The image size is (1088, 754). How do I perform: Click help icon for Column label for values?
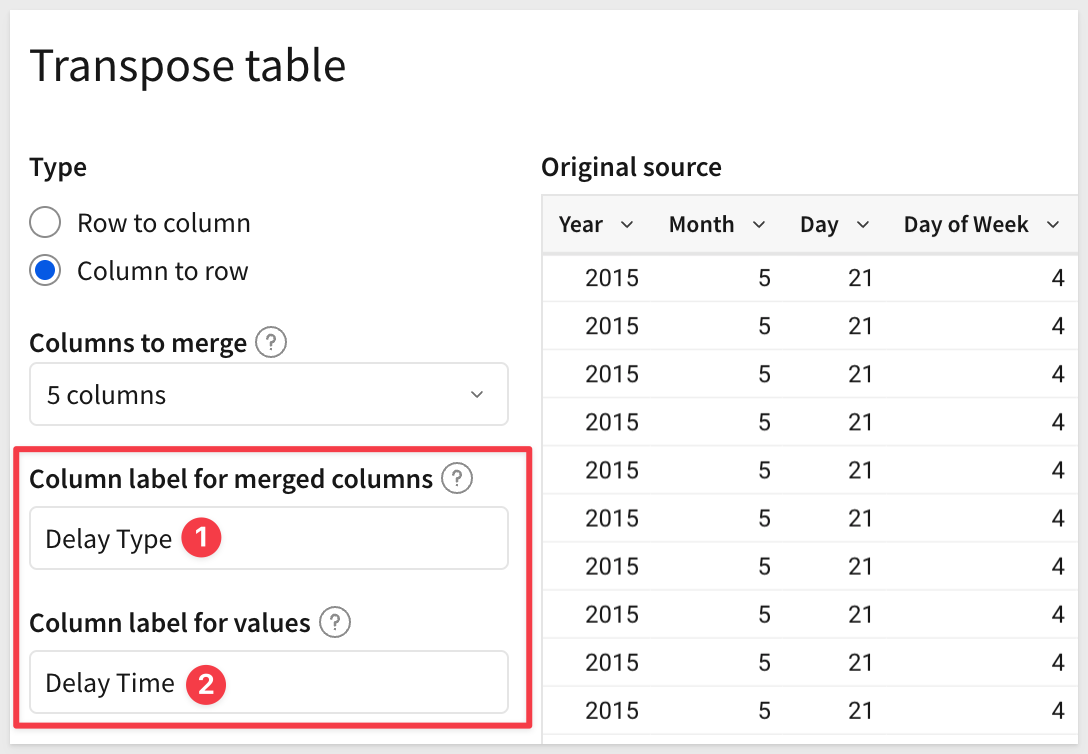pyautogui.click(x=335, y=623)
